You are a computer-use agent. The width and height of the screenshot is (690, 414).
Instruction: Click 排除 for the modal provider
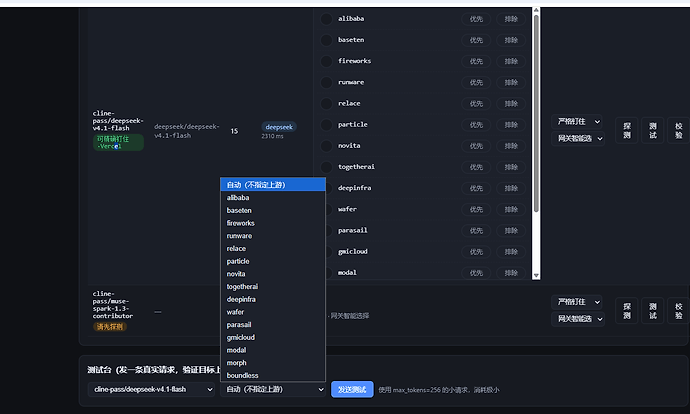511,272
